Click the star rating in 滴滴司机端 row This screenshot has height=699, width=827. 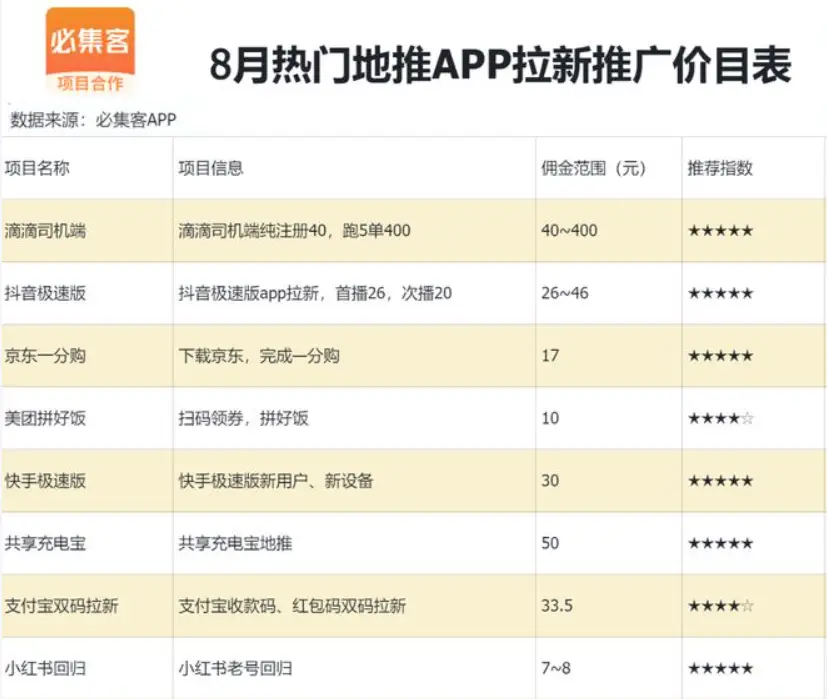[720, 231]
